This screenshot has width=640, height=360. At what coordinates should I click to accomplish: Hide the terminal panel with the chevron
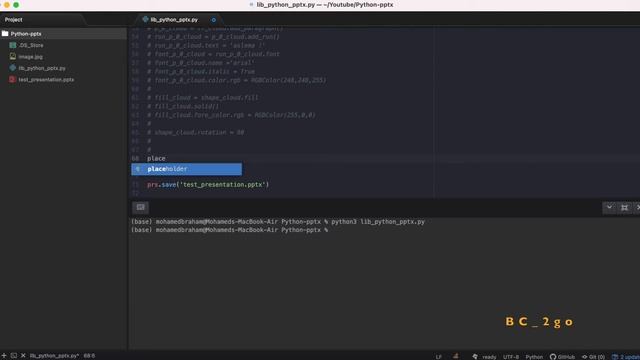(x=609, y=207)
